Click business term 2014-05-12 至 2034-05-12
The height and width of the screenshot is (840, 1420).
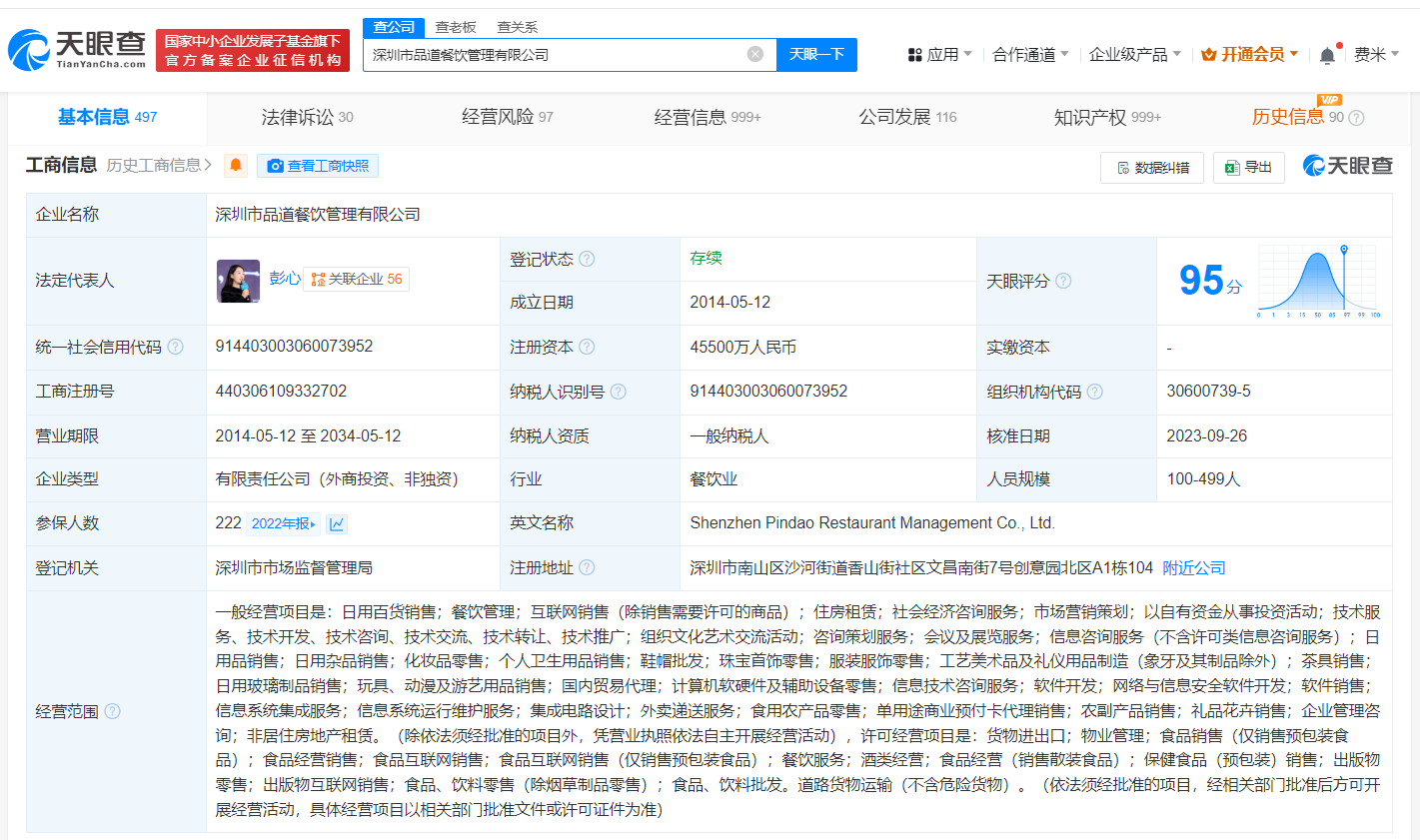[308, 435]
